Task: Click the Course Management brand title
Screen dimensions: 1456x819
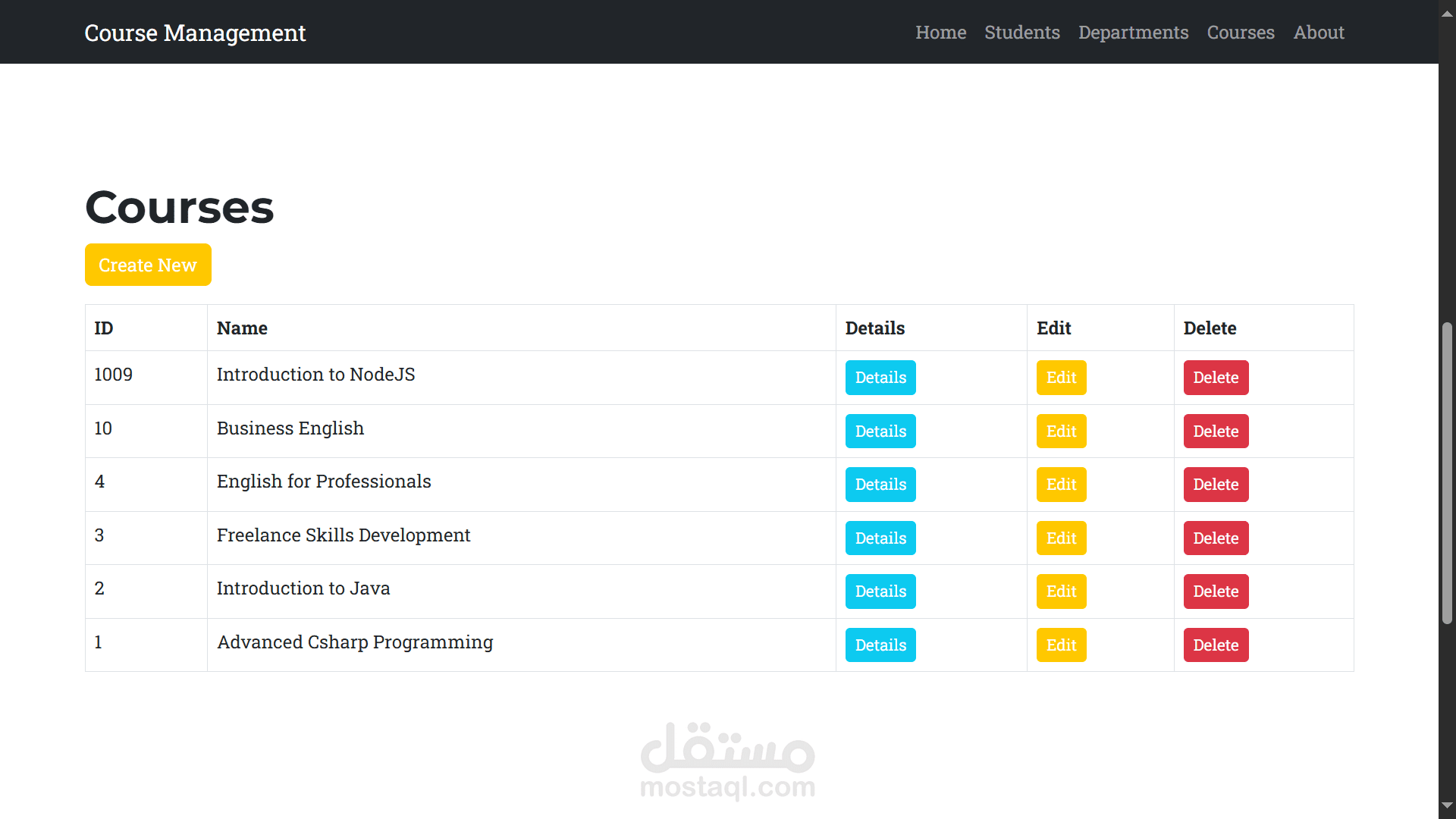Action: pyautogui.click(x=195, y=33)
